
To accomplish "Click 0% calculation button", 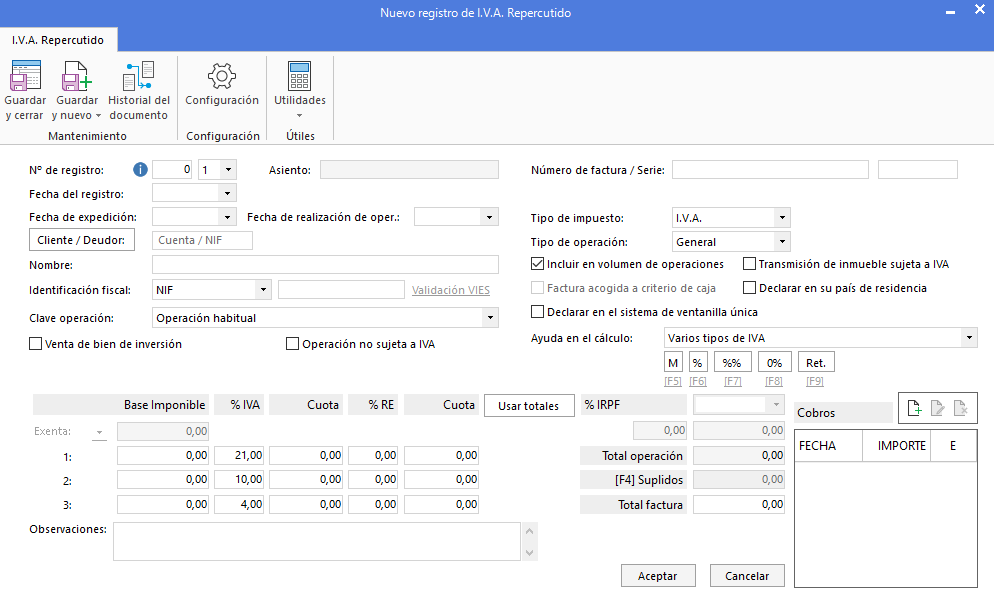I will (774, 363).
